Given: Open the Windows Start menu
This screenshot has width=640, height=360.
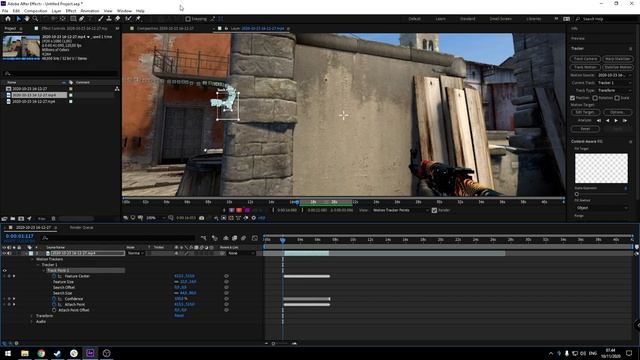Looking at the screenshot, I should click(8, 353).
